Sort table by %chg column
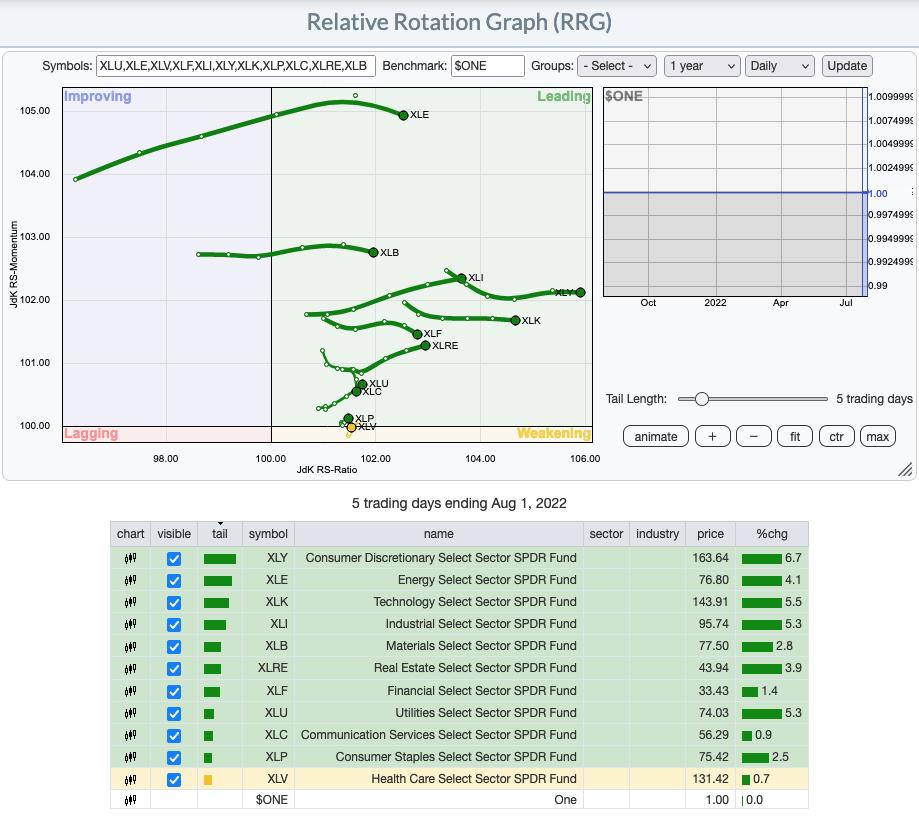Image resolution: width=919 pixels, height=816 pixels. (772, 534)
